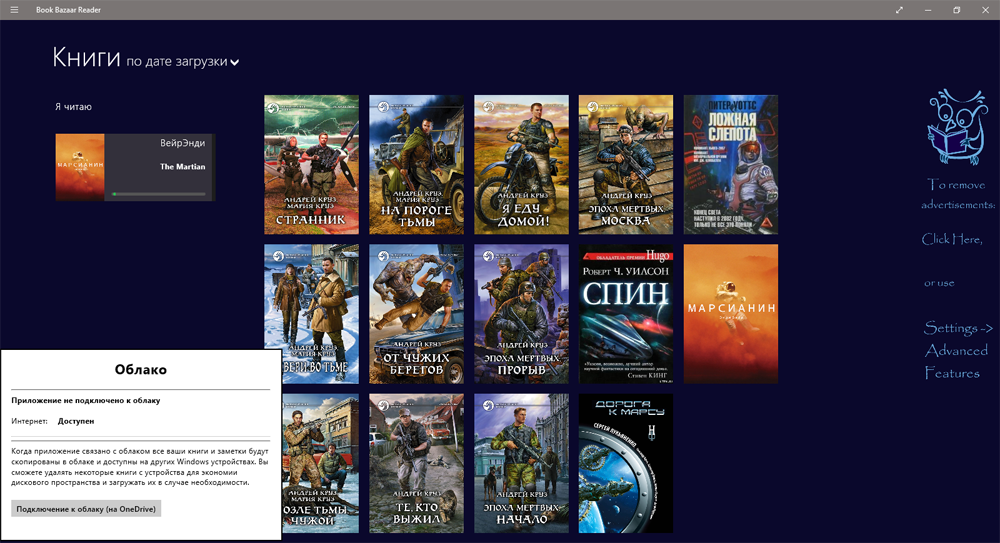The image size is (1000, 543).
Task: Open the book 'На пороге тьмы'
Action: [x=416, y=165]
